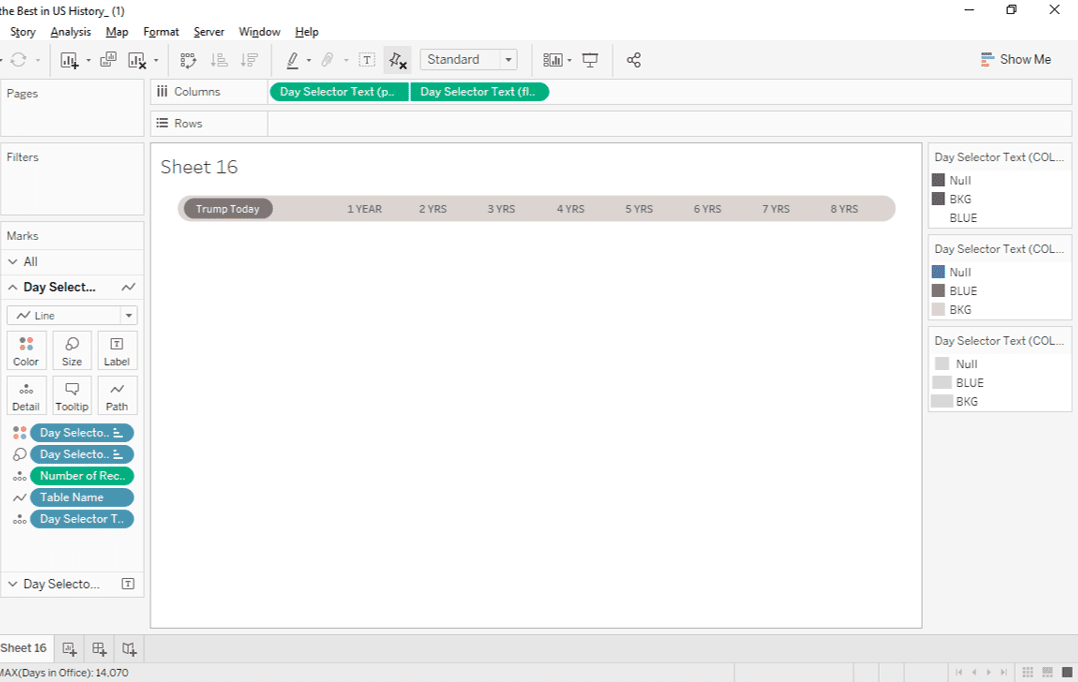Create a new dashboard from the bottom bar

[x=99, y=648]
